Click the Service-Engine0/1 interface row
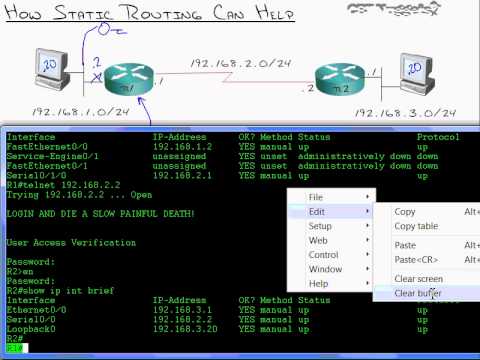 click(223, 156)
